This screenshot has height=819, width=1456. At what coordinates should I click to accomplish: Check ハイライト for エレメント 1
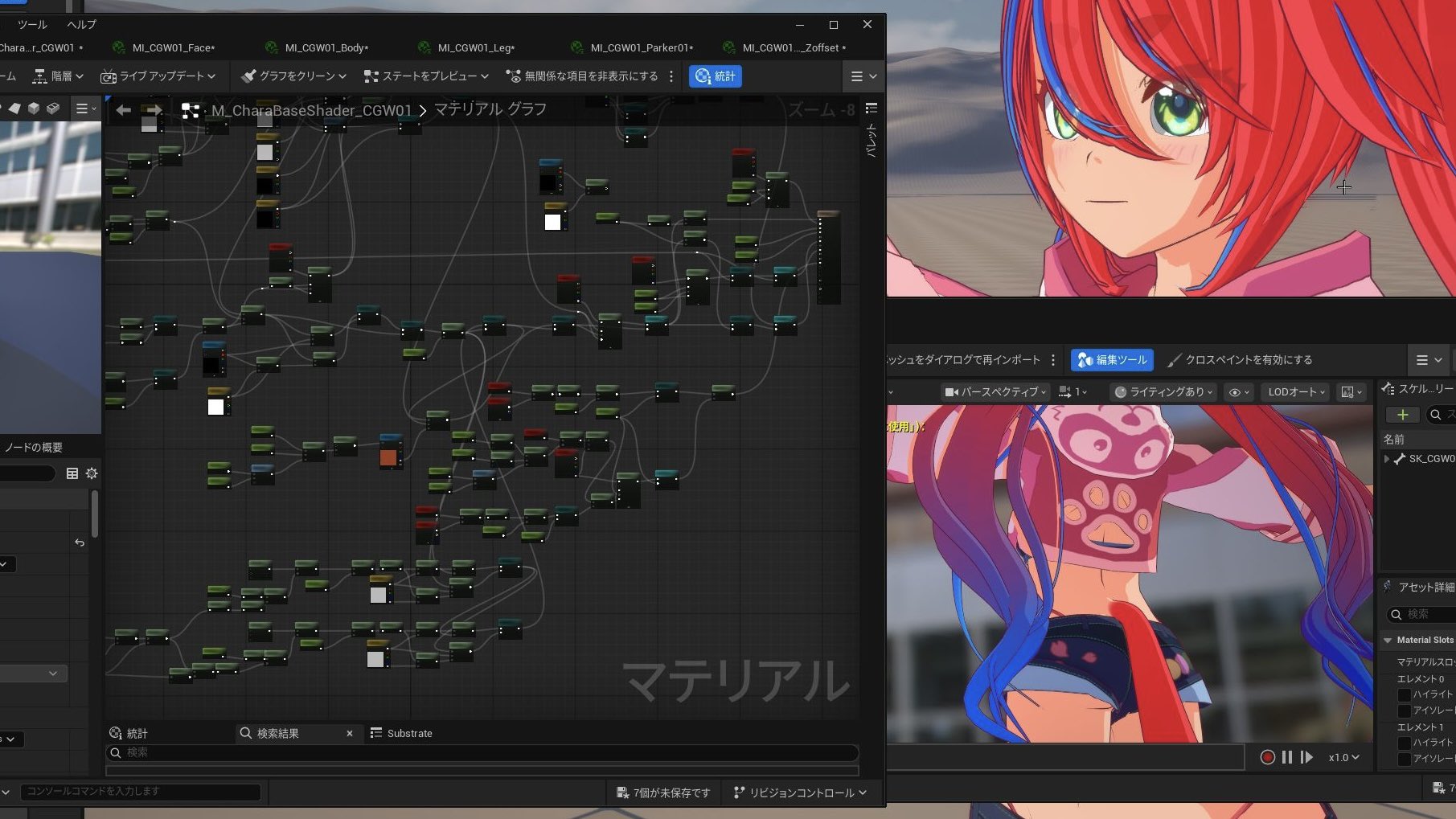coord(1405,743)
